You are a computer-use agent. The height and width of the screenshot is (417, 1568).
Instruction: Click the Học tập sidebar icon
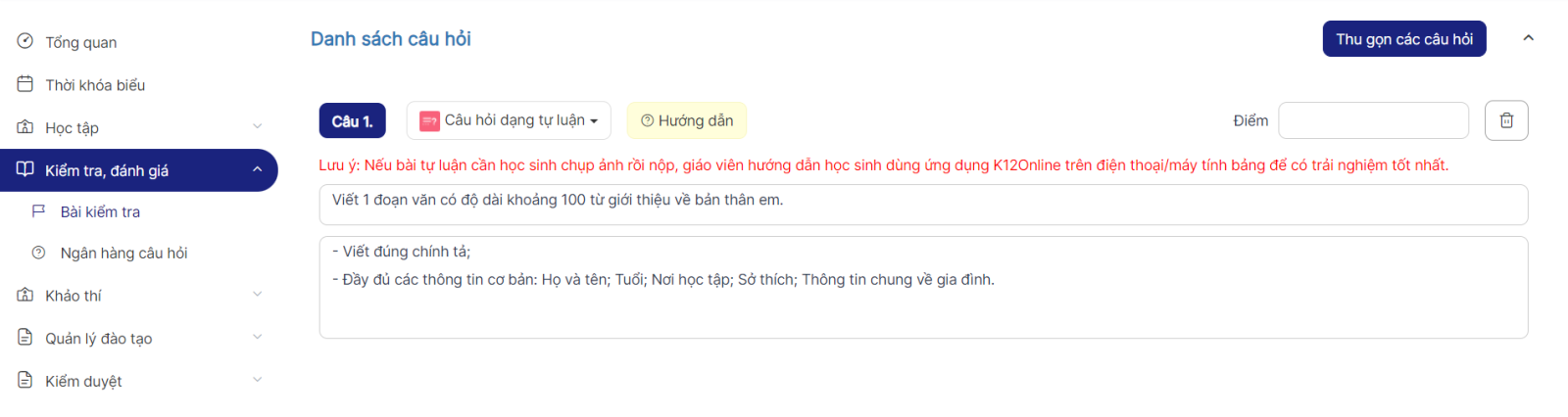[x=25, y=127]
